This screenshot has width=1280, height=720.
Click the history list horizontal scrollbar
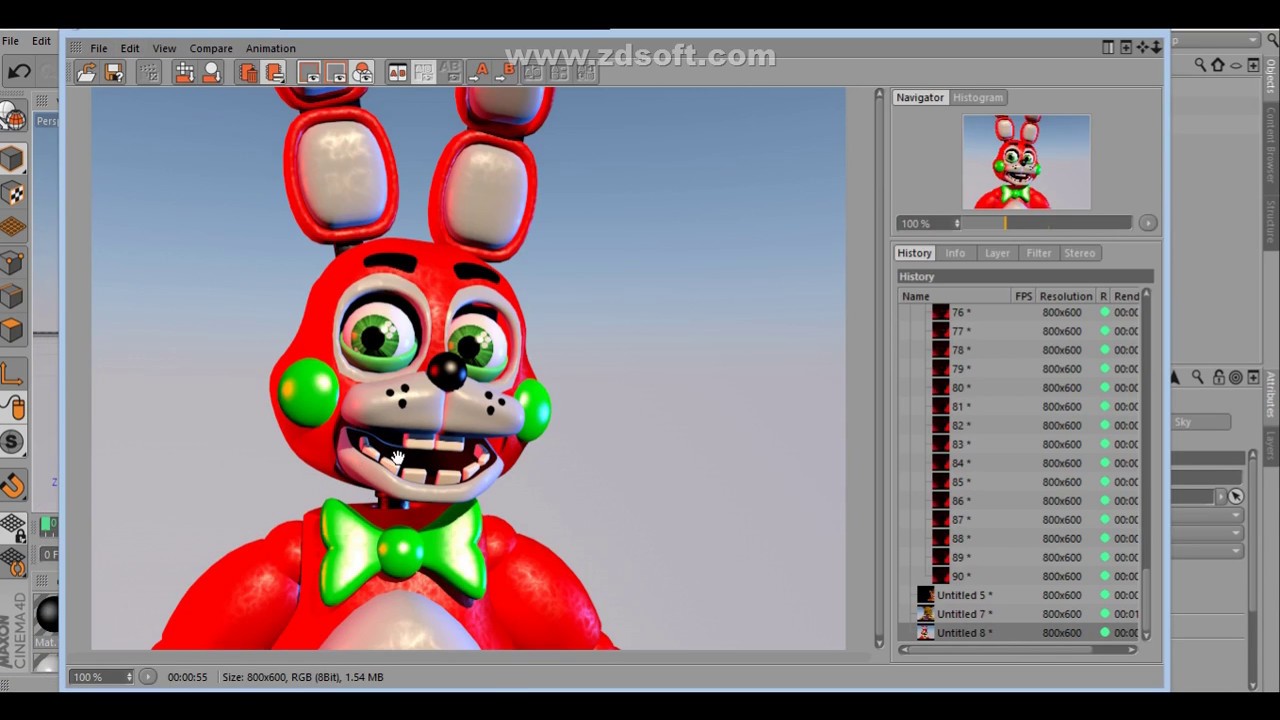tap(1018, 650)
